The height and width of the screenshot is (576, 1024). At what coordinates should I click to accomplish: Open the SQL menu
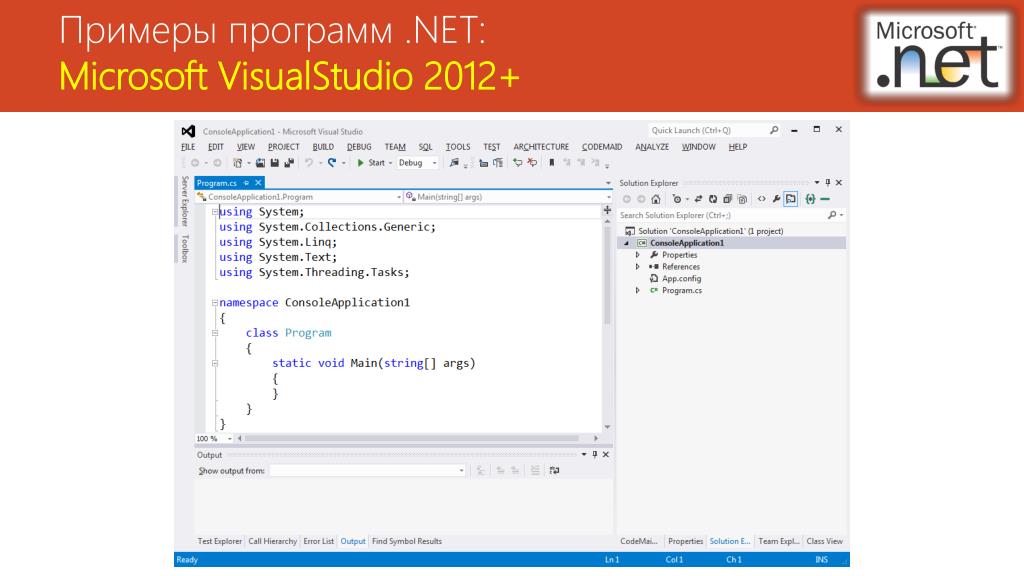click(425, 147)
